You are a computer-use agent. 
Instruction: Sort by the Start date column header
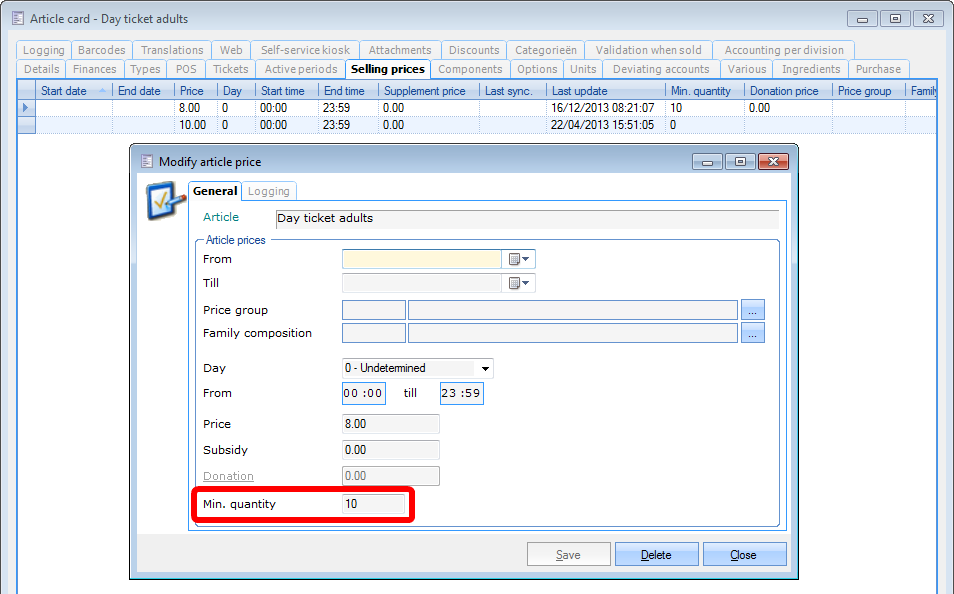(x=64, y=91)
